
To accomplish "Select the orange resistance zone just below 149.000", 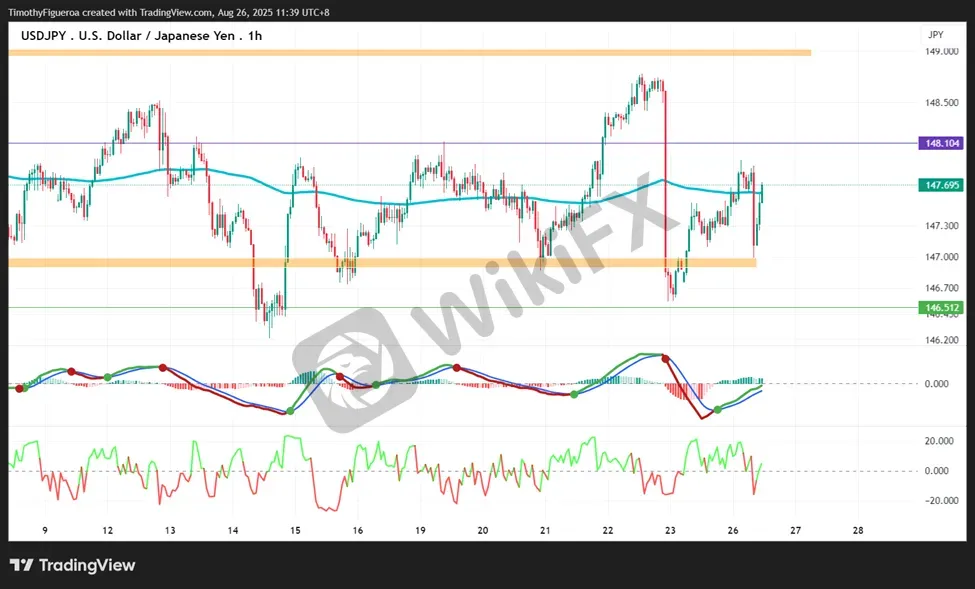I will pos(410,53).
